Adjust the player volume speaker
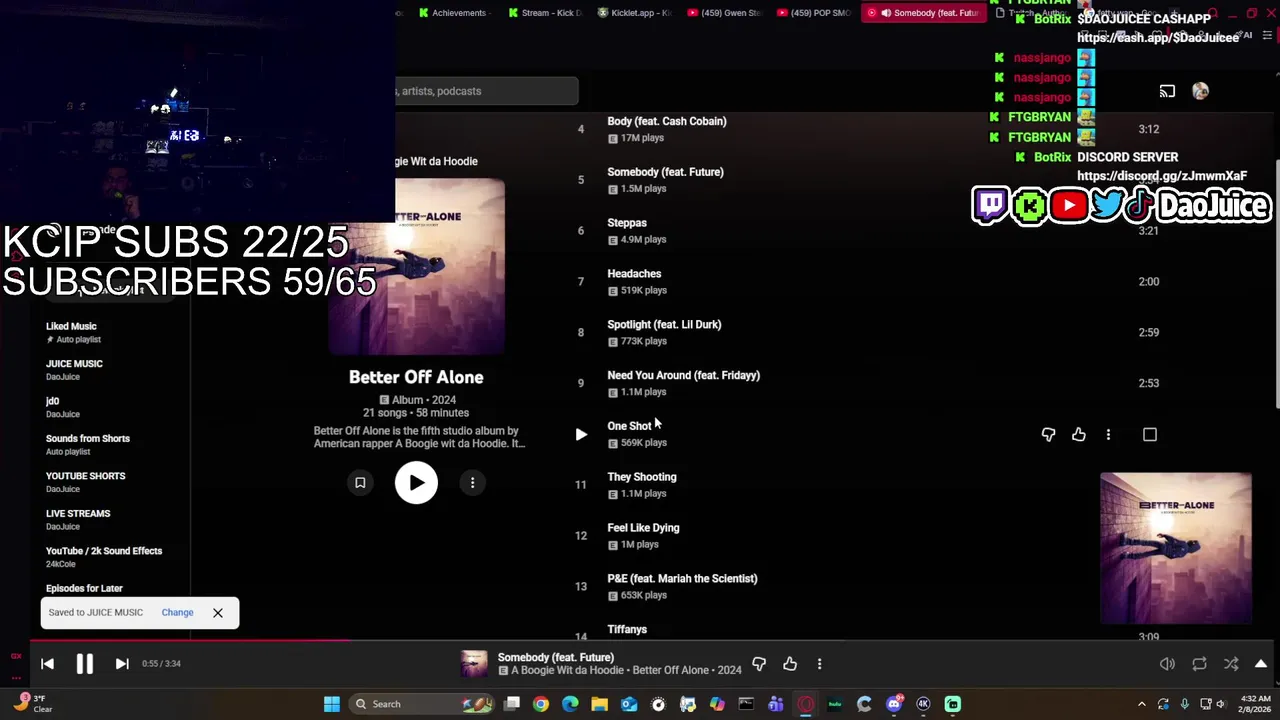The image size is (1280, 720). coord(1167,664)
